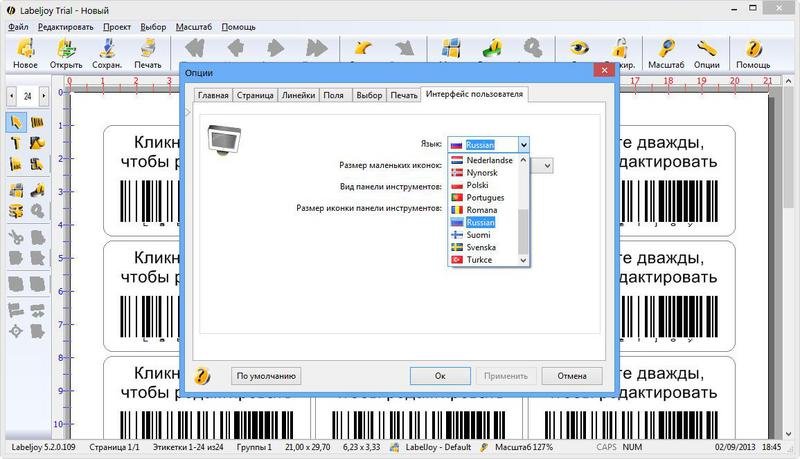Decrease label count with left stepper arrow
Viewport: 800px width, 459px height.
pos(12,95)
